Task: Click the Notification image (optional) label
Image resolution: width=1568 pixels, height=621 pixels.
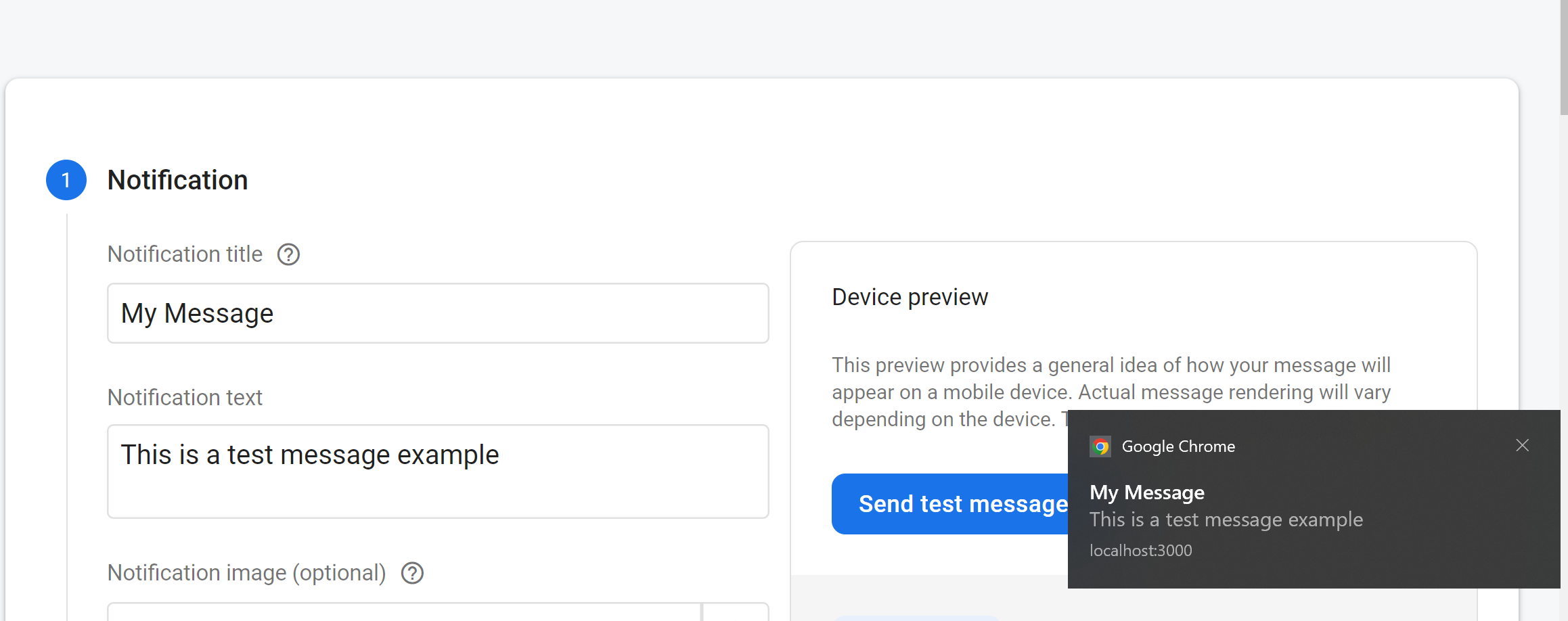Action: click(x=247, y=573)
